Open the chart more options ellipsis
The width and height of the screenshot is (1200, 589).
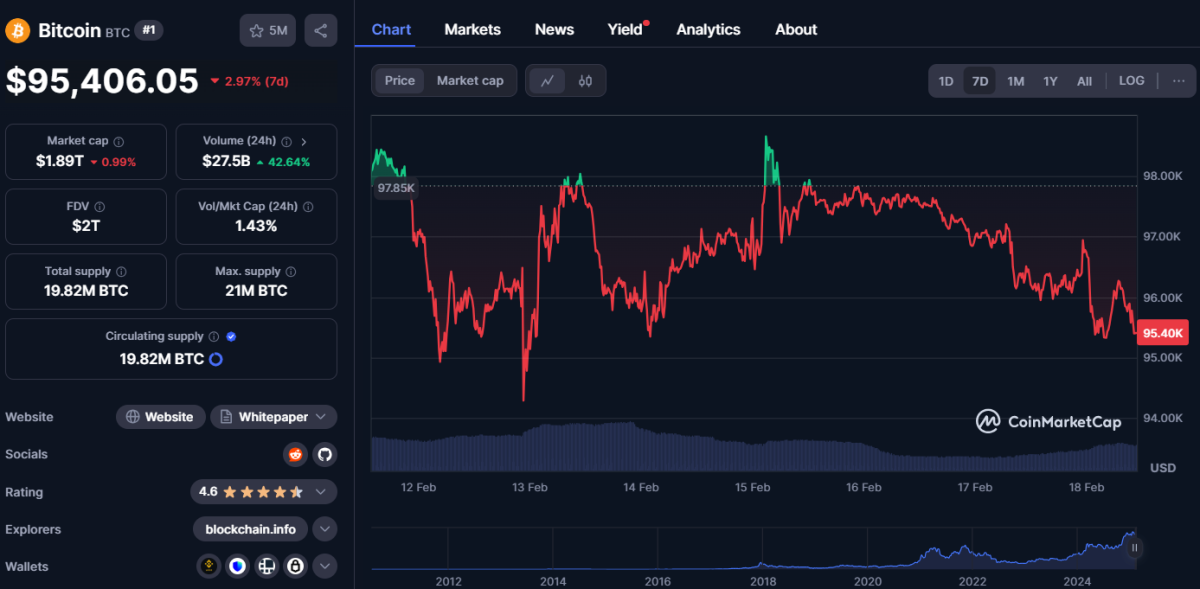[1178, 81]
